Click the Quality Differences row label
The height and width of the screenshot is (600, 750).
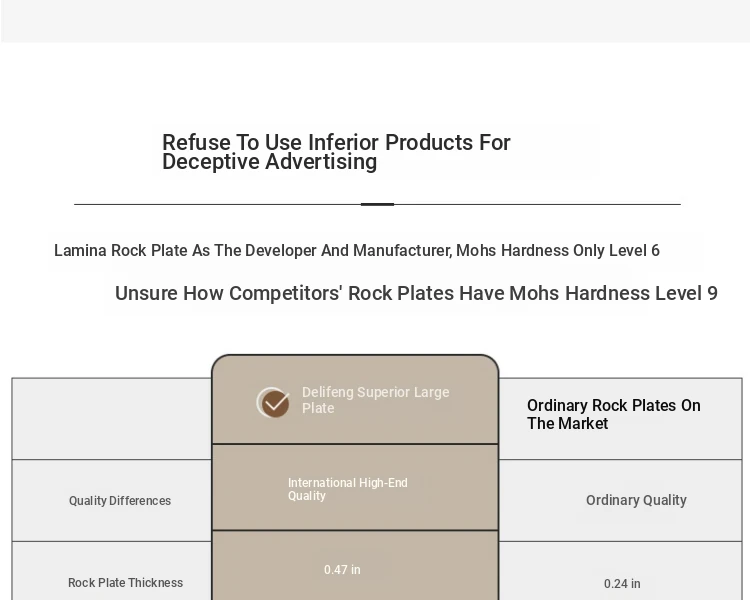click(120, 501)
